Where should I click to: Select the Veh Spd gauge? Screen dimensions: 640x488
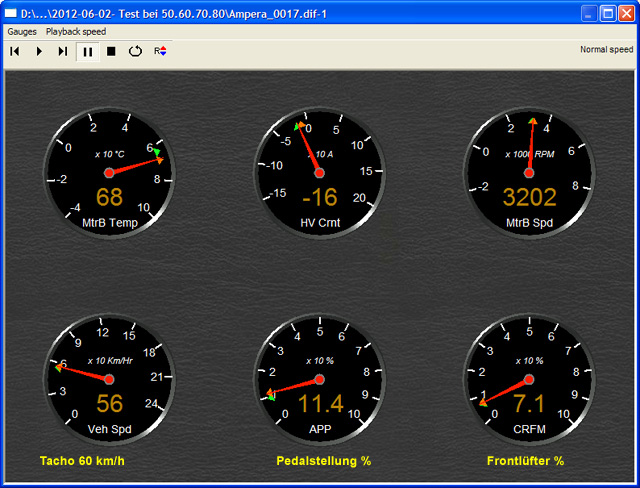(109, 380)
